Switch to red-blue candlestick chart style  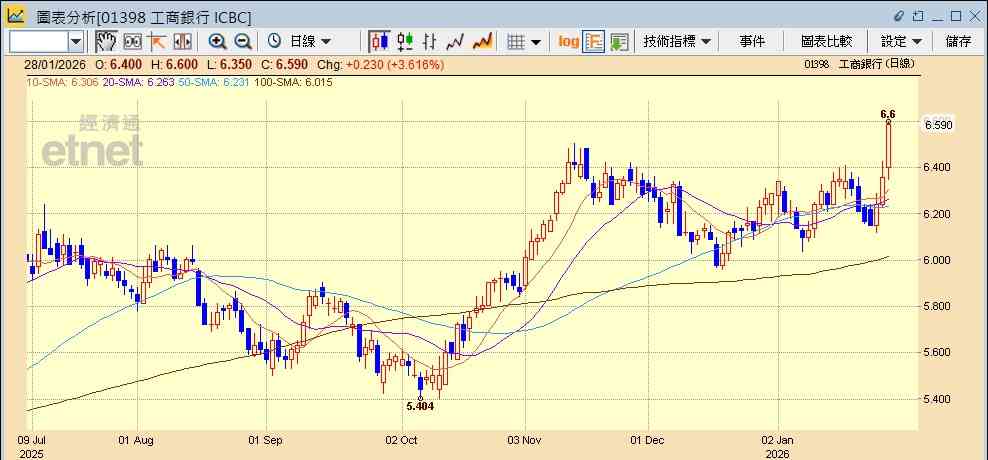[x=379, y=42]
